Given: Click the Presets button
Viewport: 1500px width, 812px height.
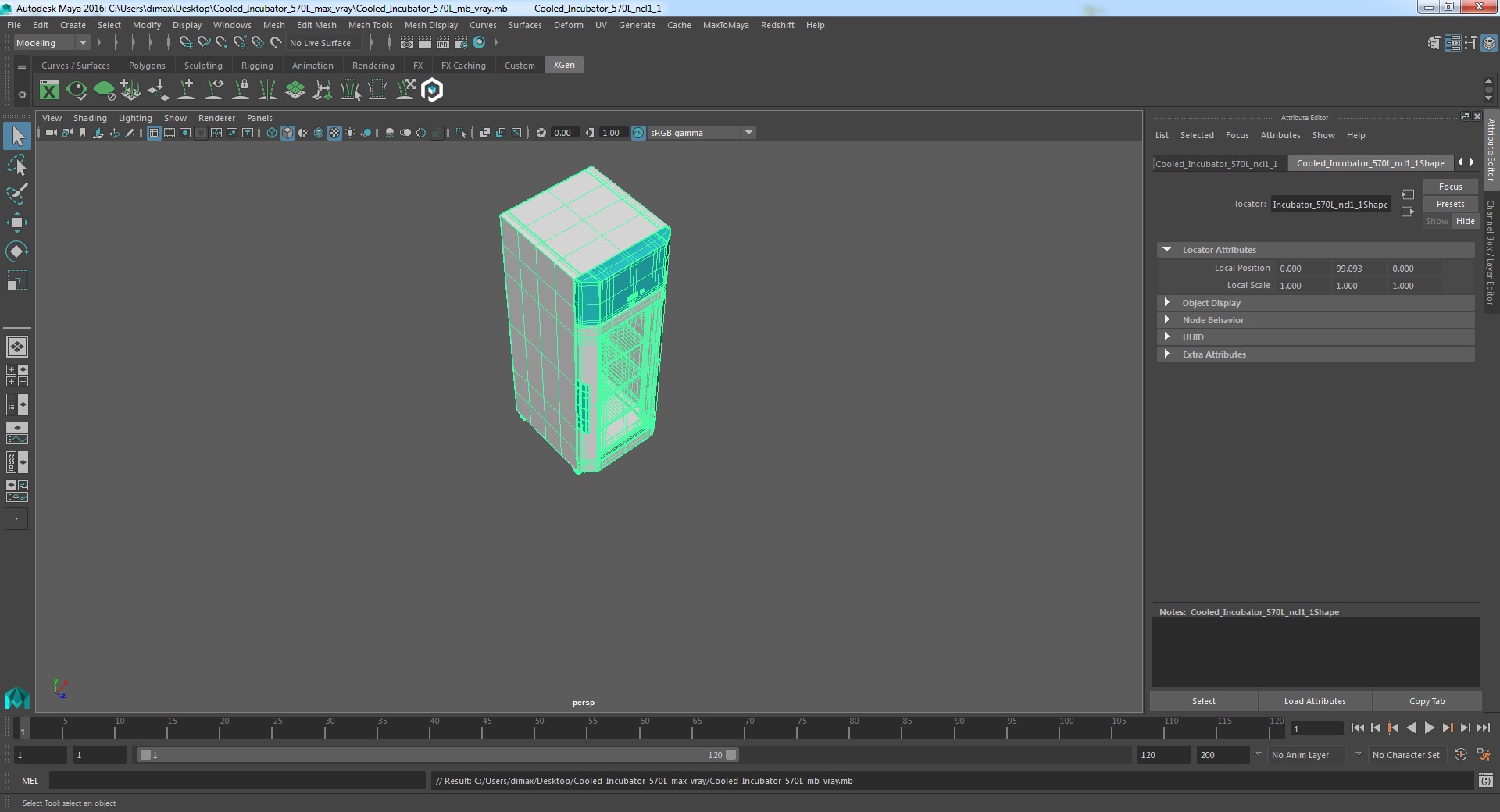Looking at the screenshot, I should [1450, 204].
